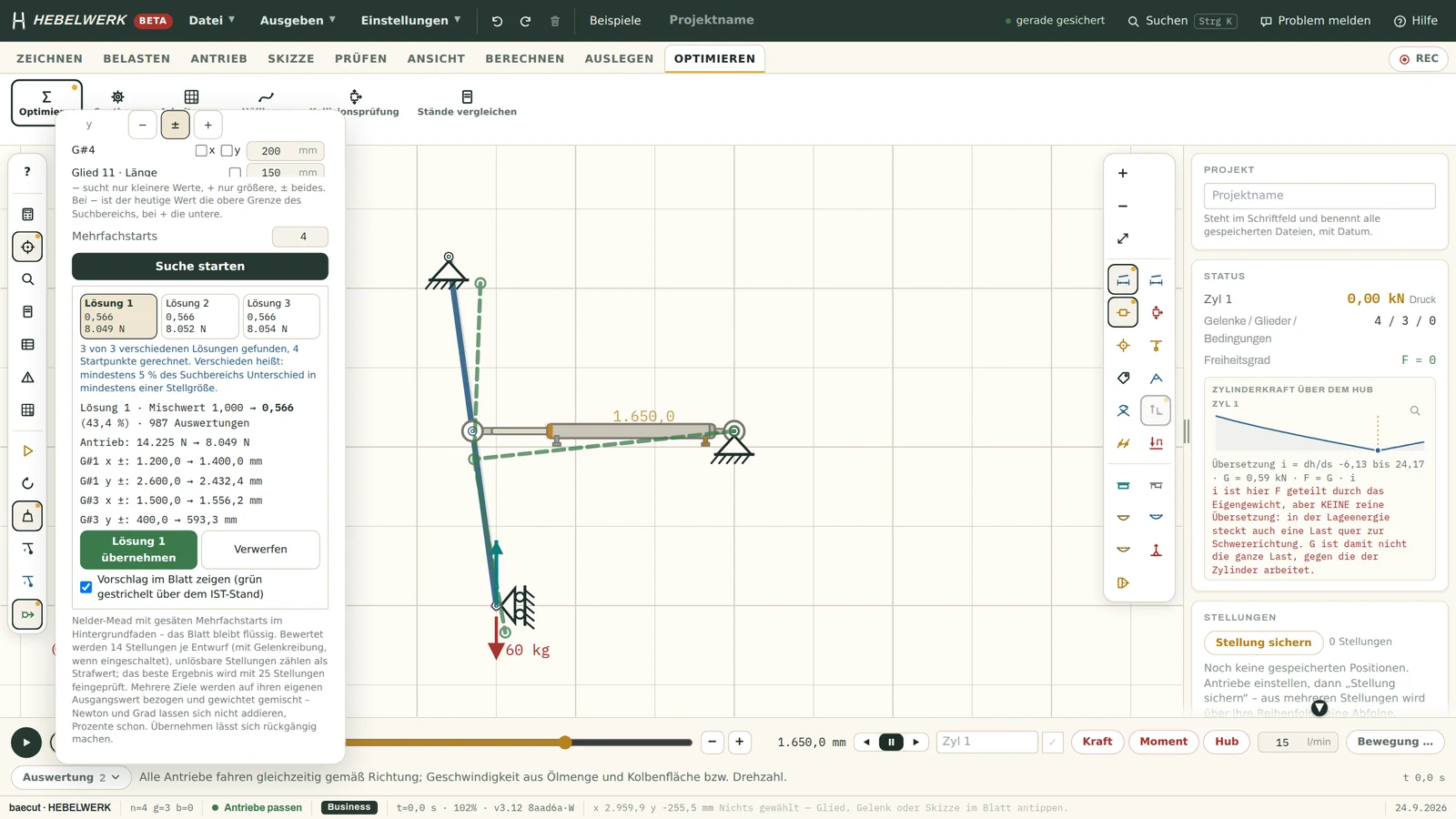This screenshot has height=819, width=1456.
Task: Fit view with the diagonal arrows icon
Action: tap(1123, 238)
